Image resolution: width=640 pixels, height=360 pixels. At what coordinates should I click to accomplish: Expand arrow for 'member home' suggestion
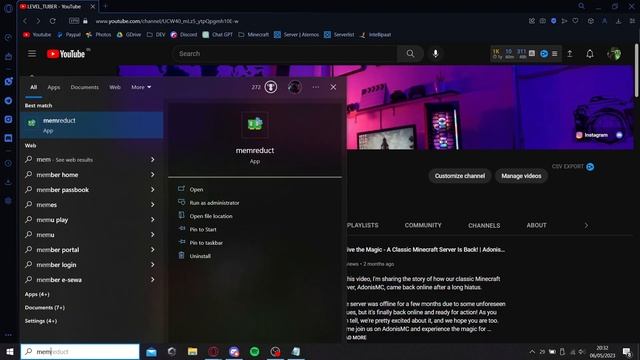click(x=153, y=175)
